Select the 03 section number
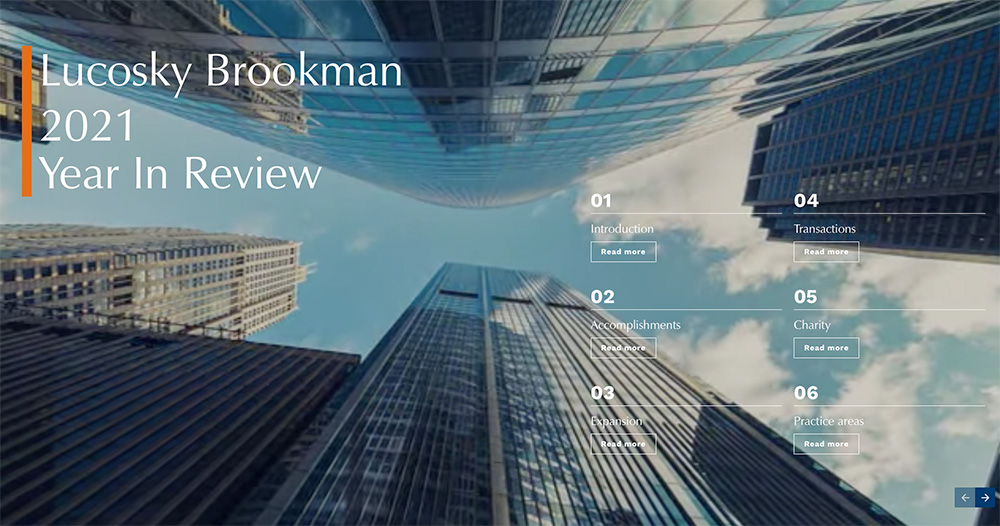This screenshot has width=1000, height=526. (x=603, y=393)
